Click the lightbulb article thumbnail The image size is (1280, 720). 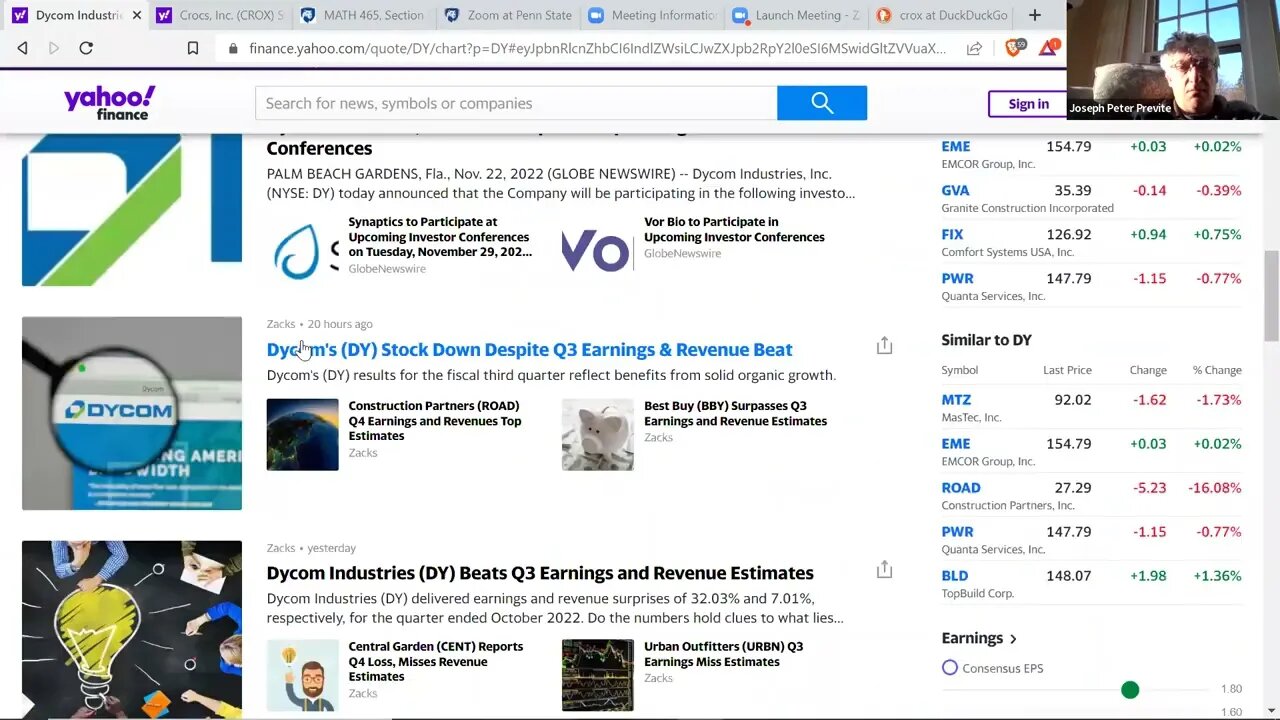tap(132, 629)
